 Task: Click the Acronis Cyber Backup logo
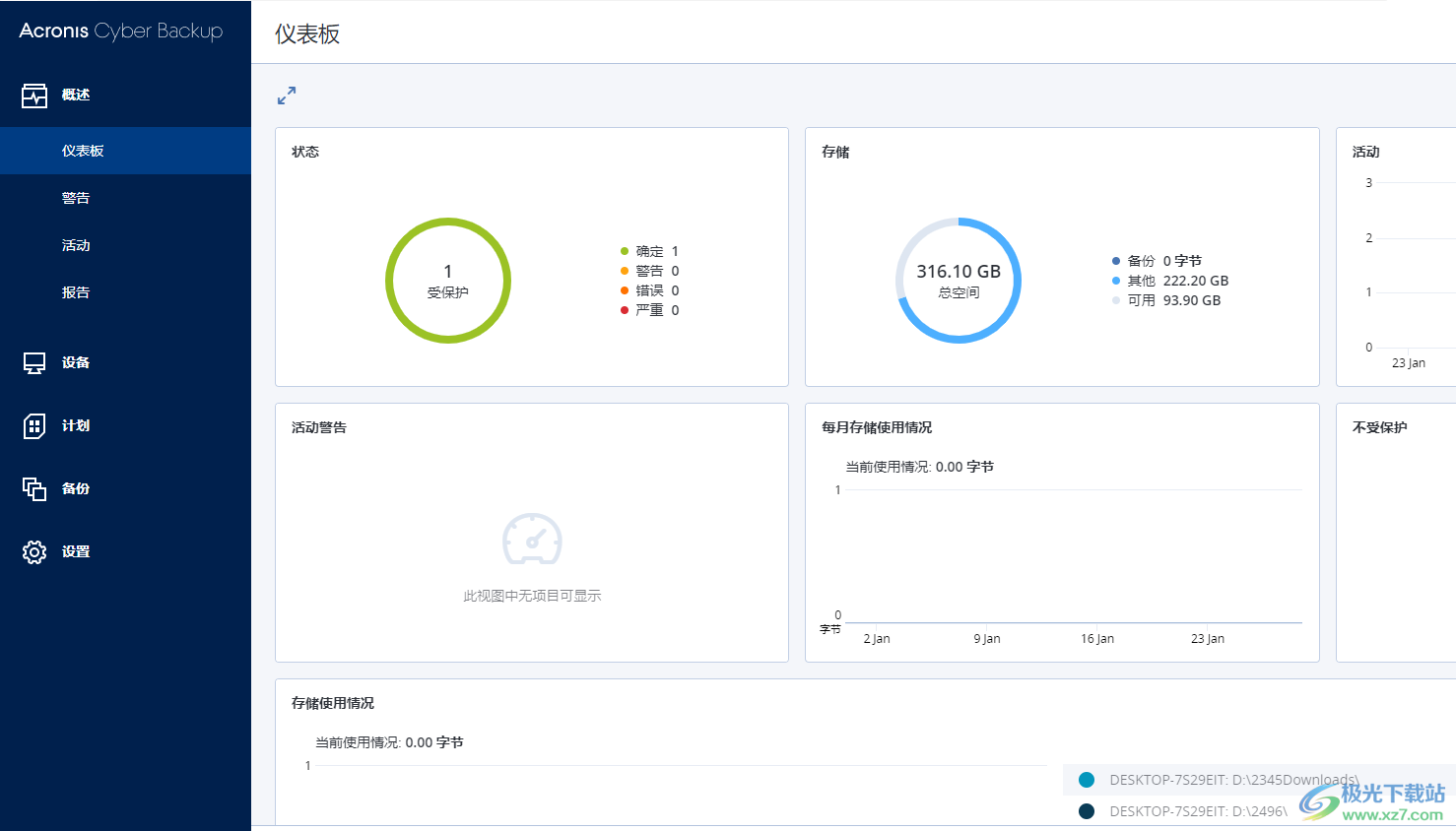tap(118, 31)
